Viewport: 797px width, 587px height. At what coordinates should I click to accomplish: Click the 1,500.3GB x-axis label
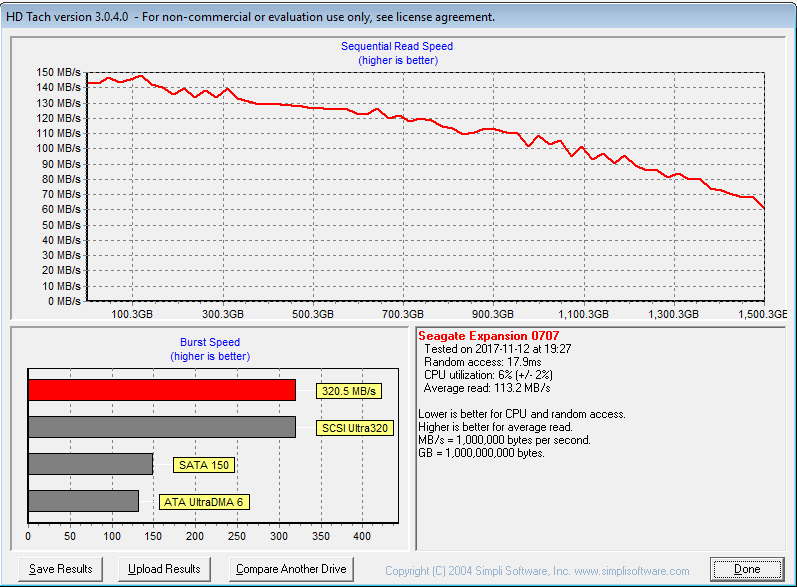764,314
